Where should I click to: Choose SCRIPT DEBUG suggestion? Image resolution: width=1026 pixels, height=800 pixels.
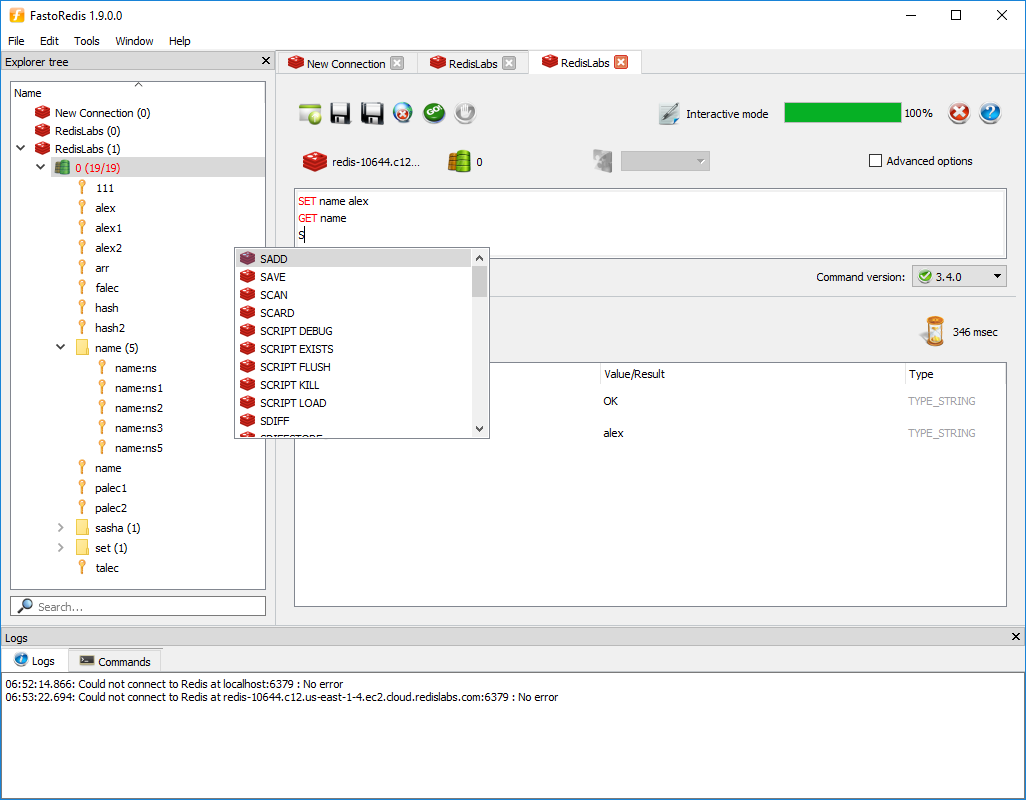(353, 331)
